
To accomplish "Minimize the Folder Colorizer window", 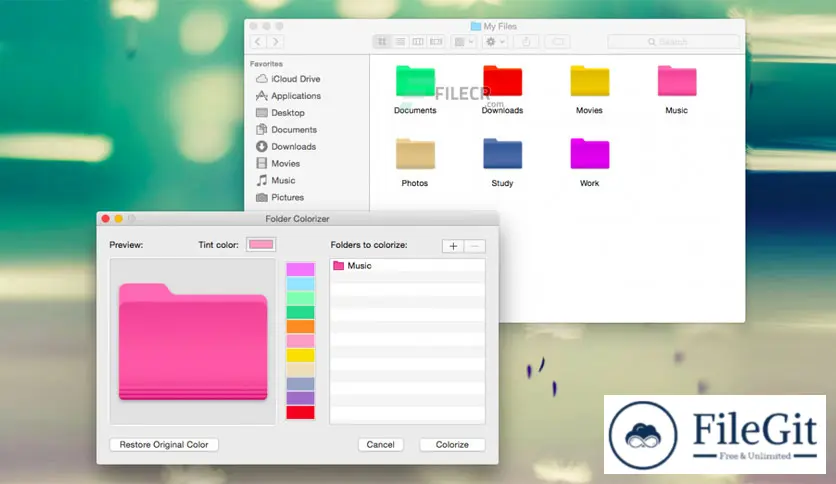I will (118, 219).
